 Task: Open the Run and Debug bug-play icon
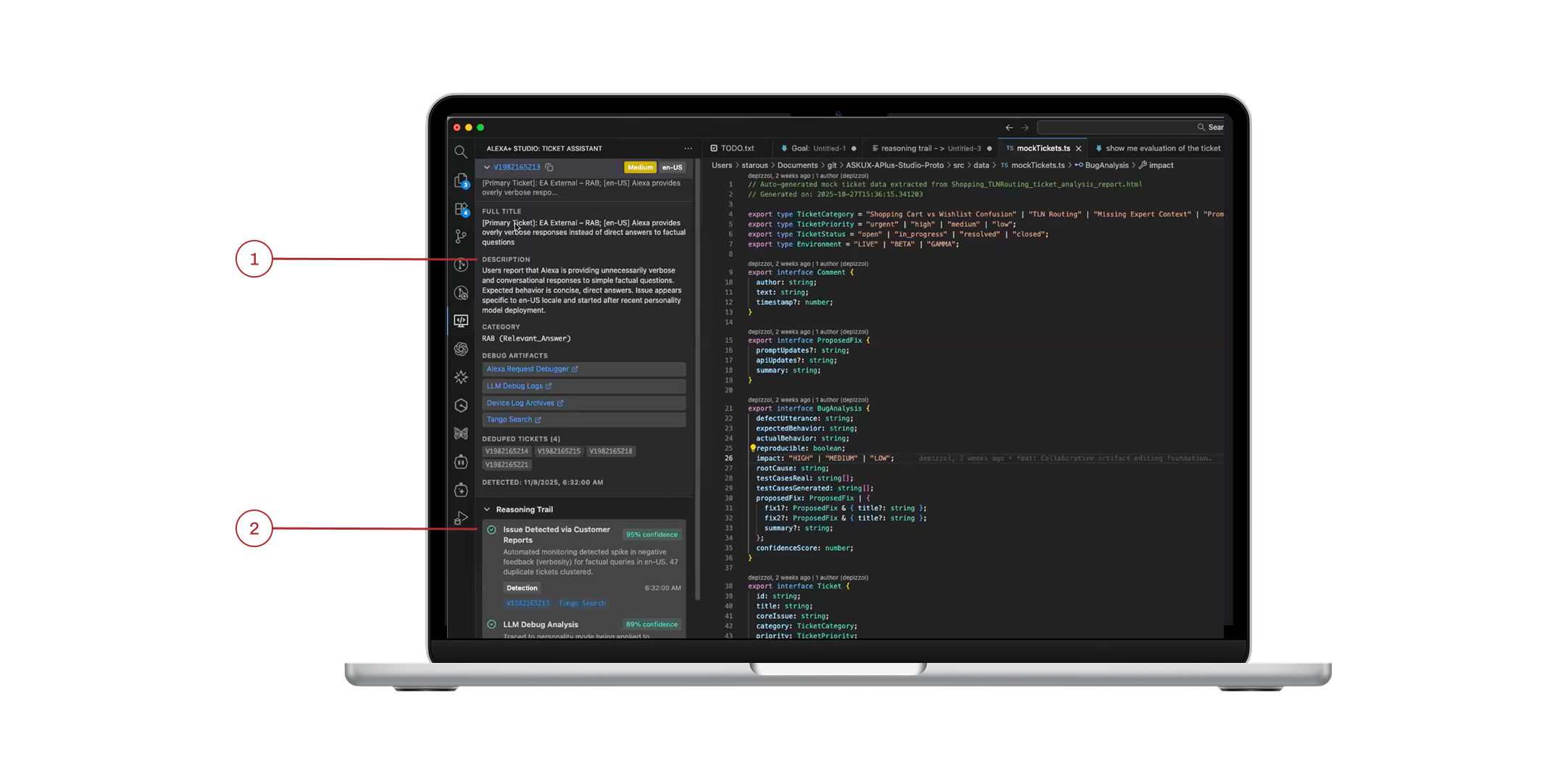pyautogui.click(x=461, y=518)
